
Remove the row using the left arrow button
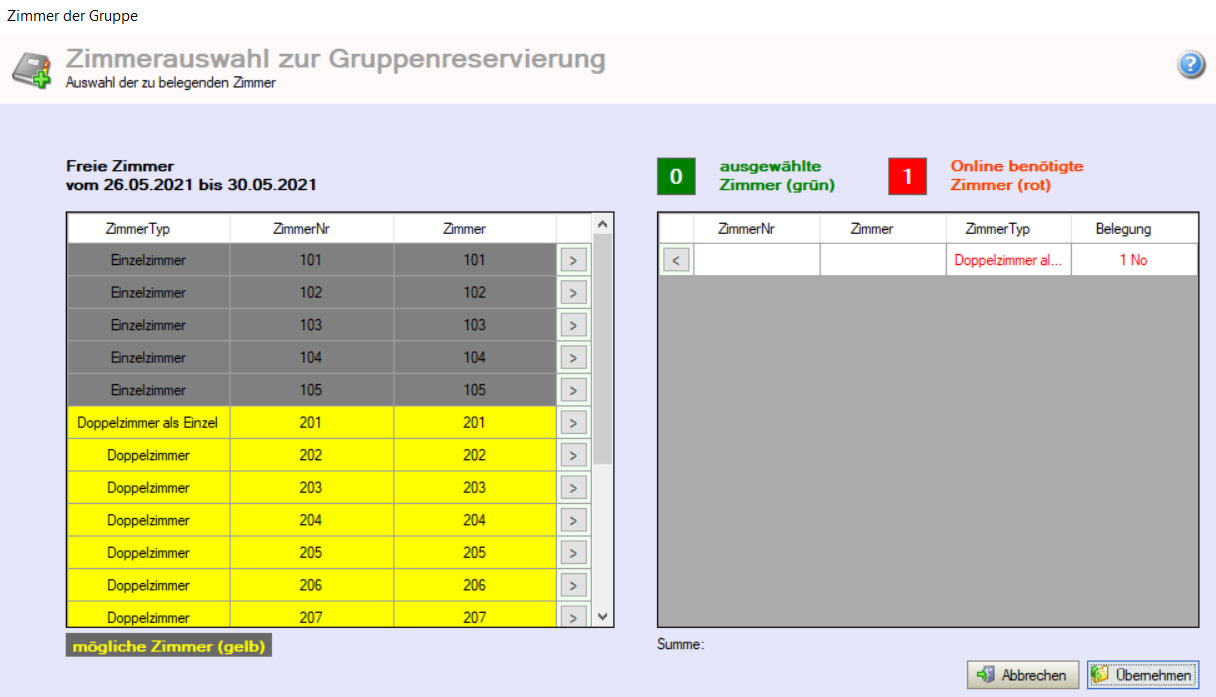click(676, 260)
